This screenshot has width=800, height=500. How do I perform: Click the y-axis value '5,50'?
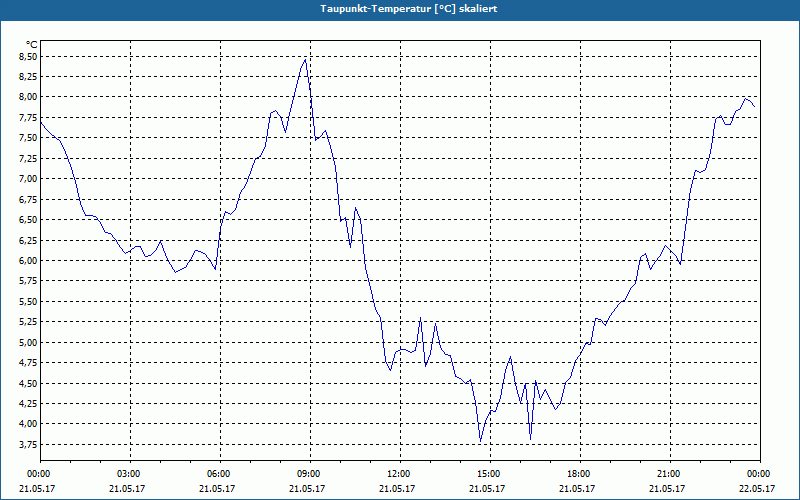click(x=29, y=302)
